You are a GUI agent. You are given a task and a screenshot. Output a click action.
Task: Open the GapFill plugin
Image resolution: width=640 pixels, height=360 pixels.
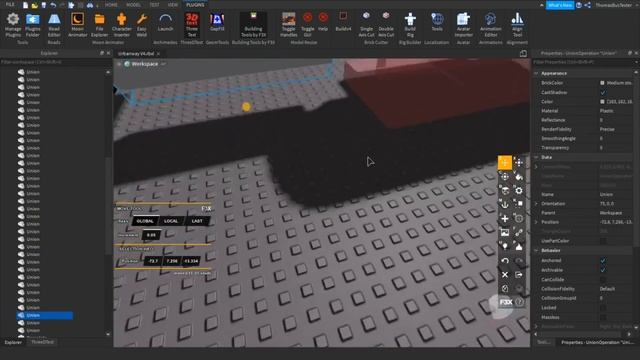coord(217,23)
